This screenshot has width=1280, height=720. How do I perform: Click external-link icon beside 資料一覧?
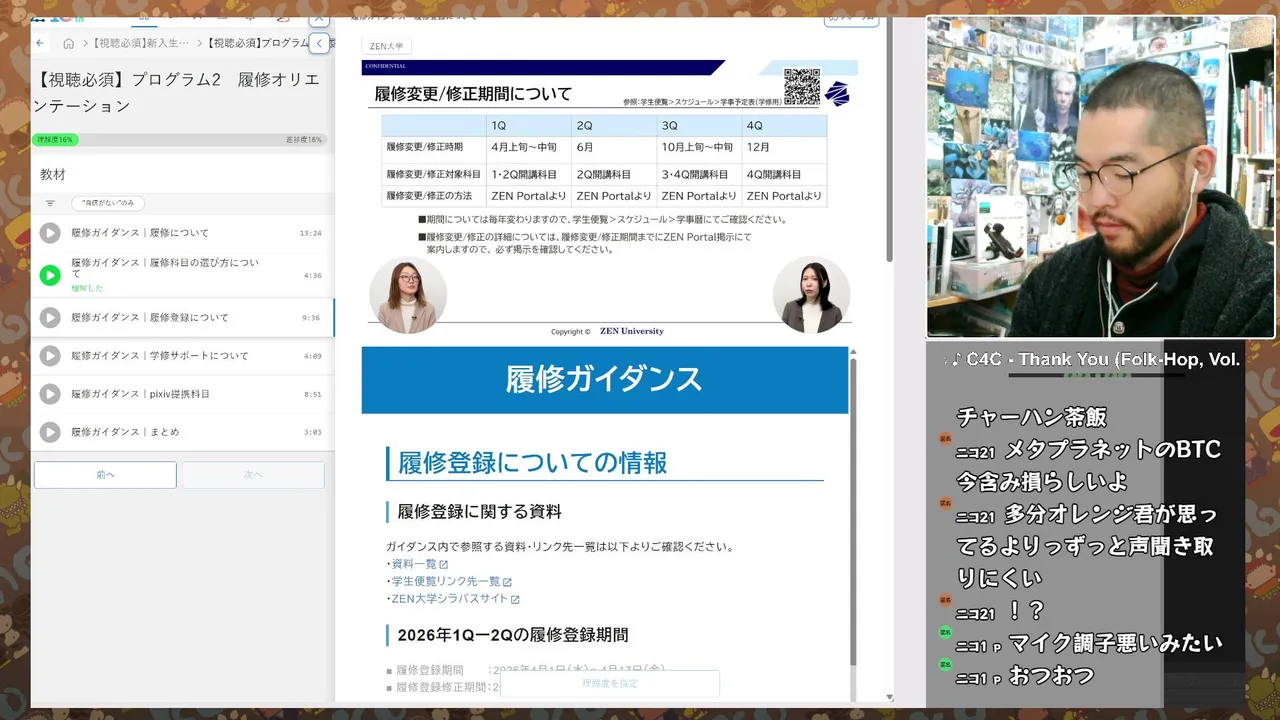(444, 565)
